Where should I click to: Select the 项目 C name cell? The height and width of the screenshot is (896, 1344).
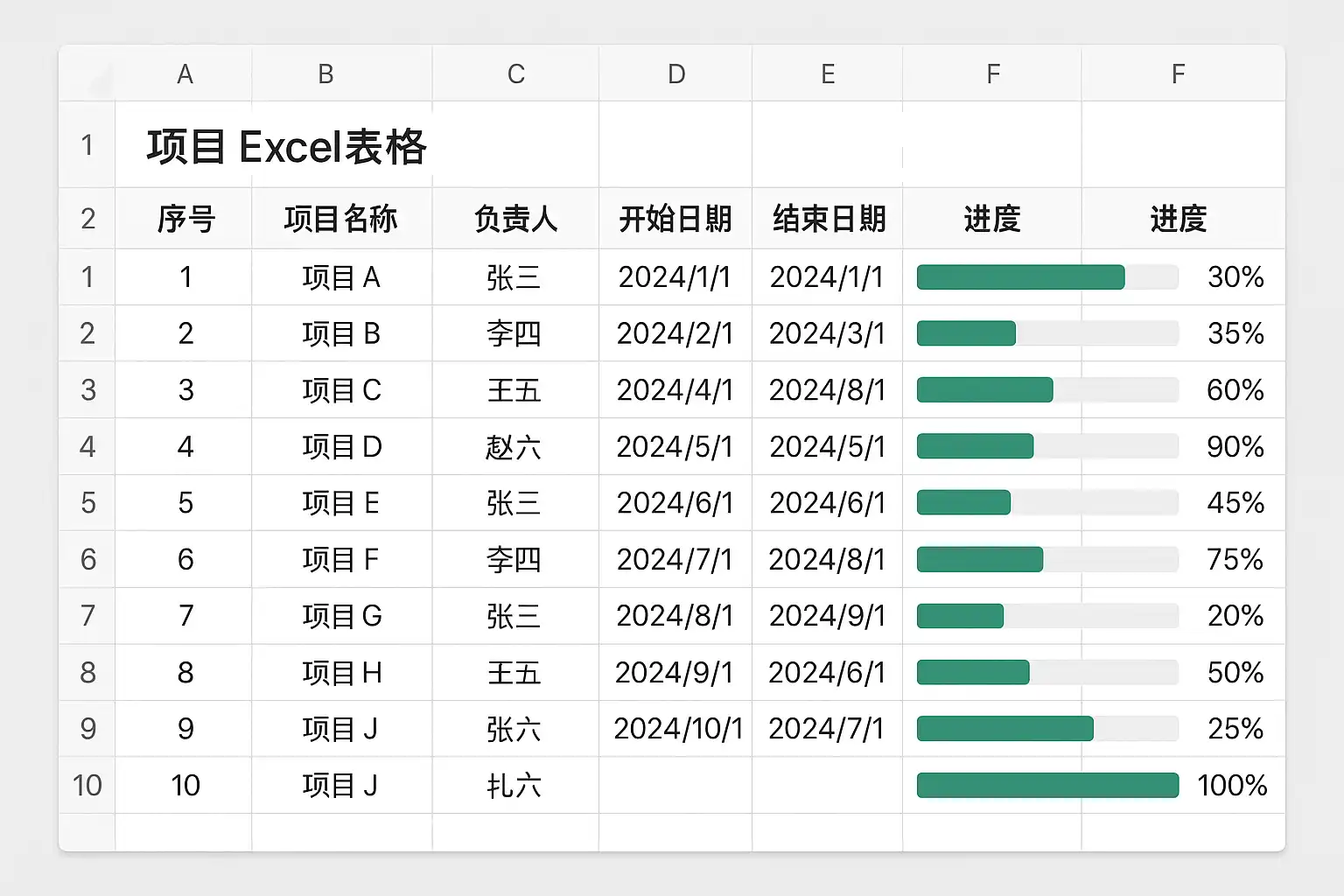(x=341, y=390)
